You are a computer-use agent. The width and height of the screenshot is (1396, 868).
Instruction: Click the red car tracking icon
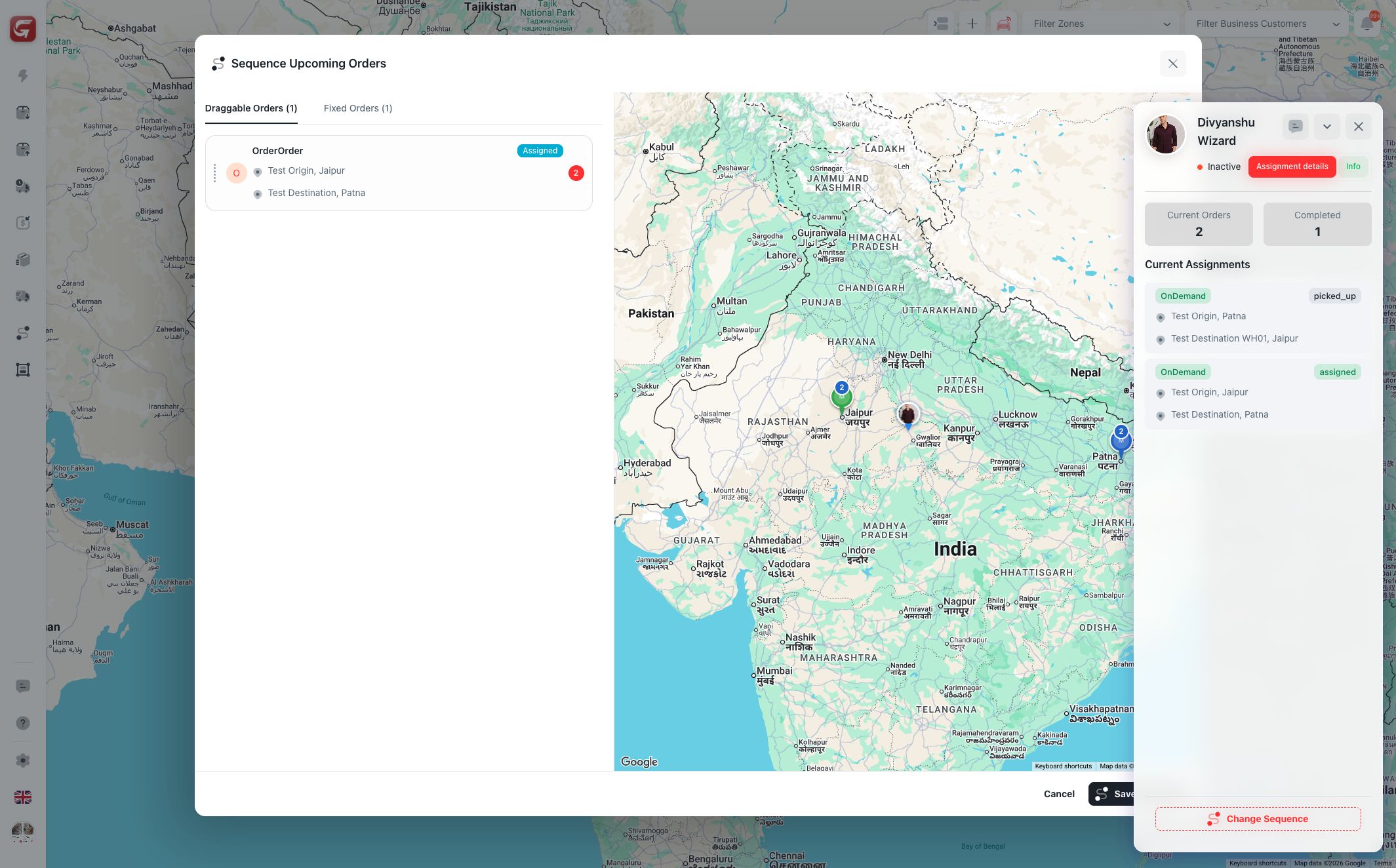point(1004,24)
